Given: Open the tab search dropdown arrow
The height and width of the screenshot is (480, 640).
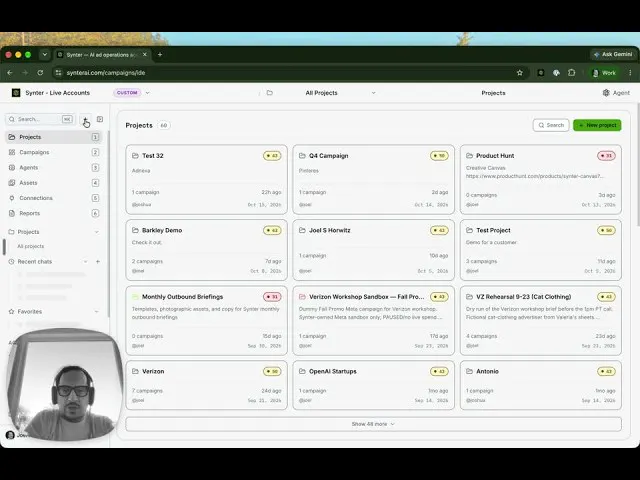Looking at the screenshot, I should pyautogui.click(x=44, y=54).
